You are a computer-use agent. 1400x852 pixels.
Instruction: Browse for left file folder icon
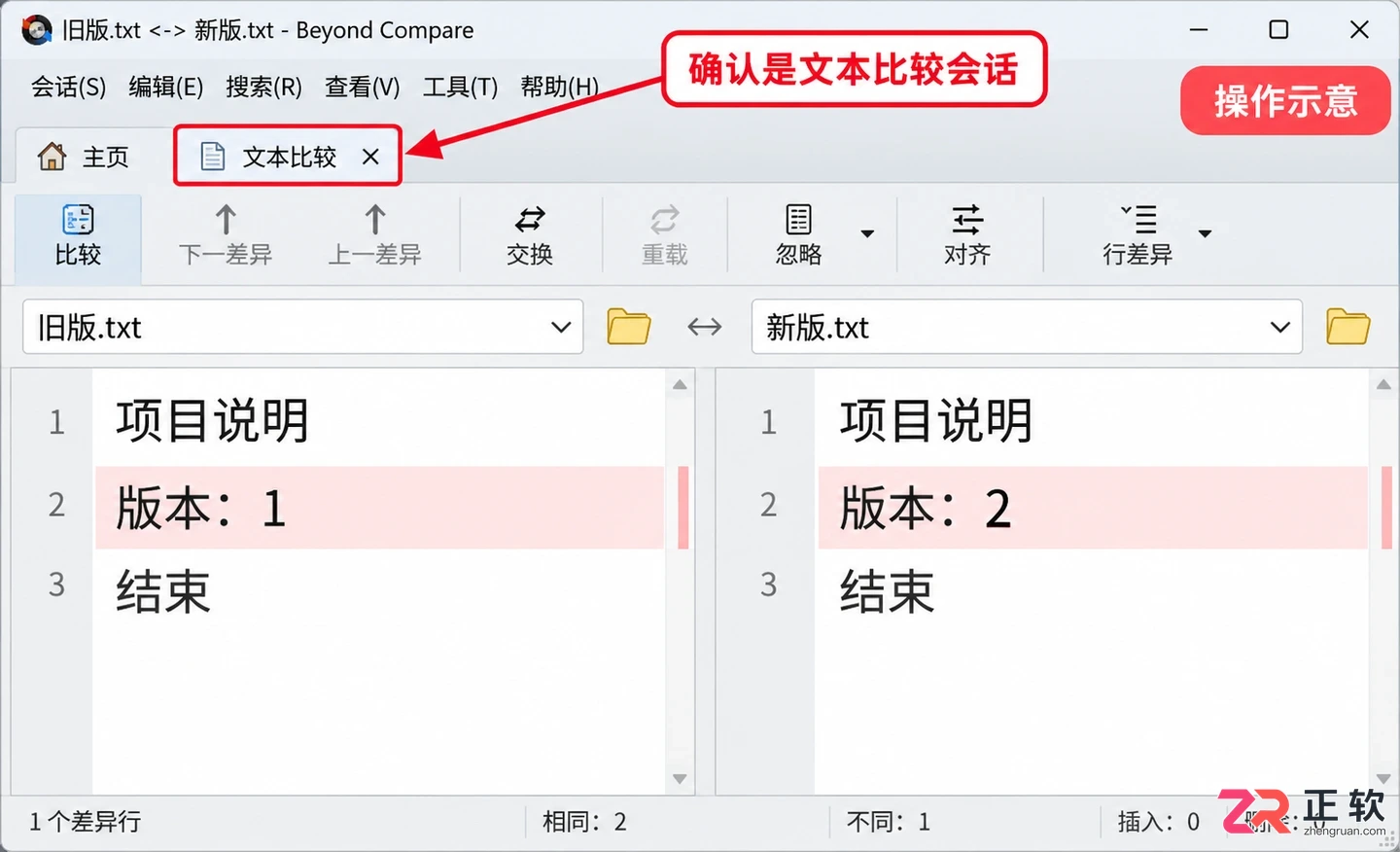(629, 327)
